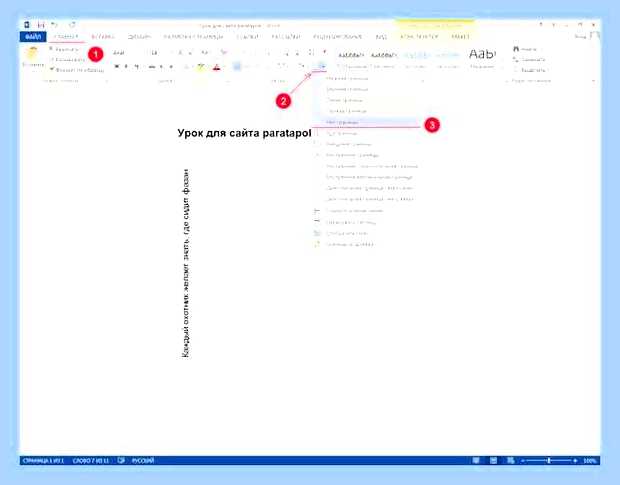Switch to the ГЛАВНАЯ tab
Screen dimensions: 620x485
[66, 37]
